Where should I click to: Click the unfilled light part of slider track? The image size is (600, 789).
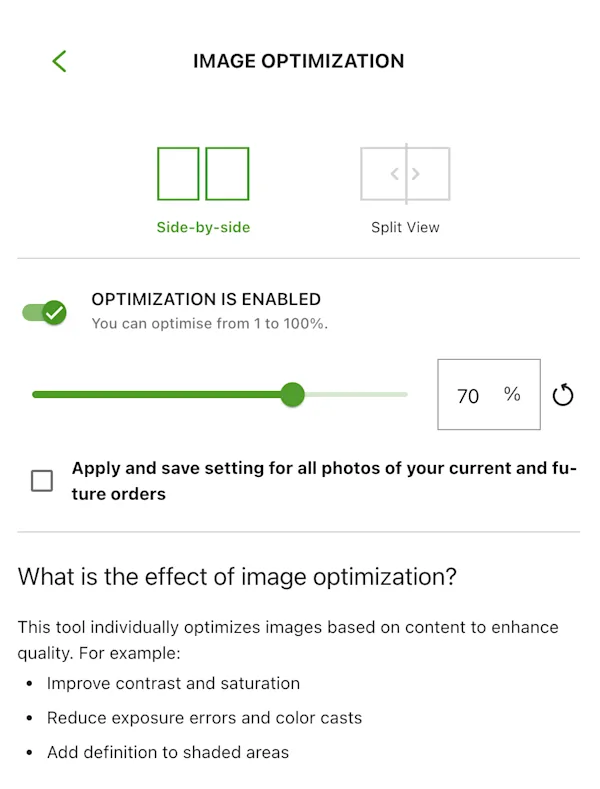tap(355, 395)
